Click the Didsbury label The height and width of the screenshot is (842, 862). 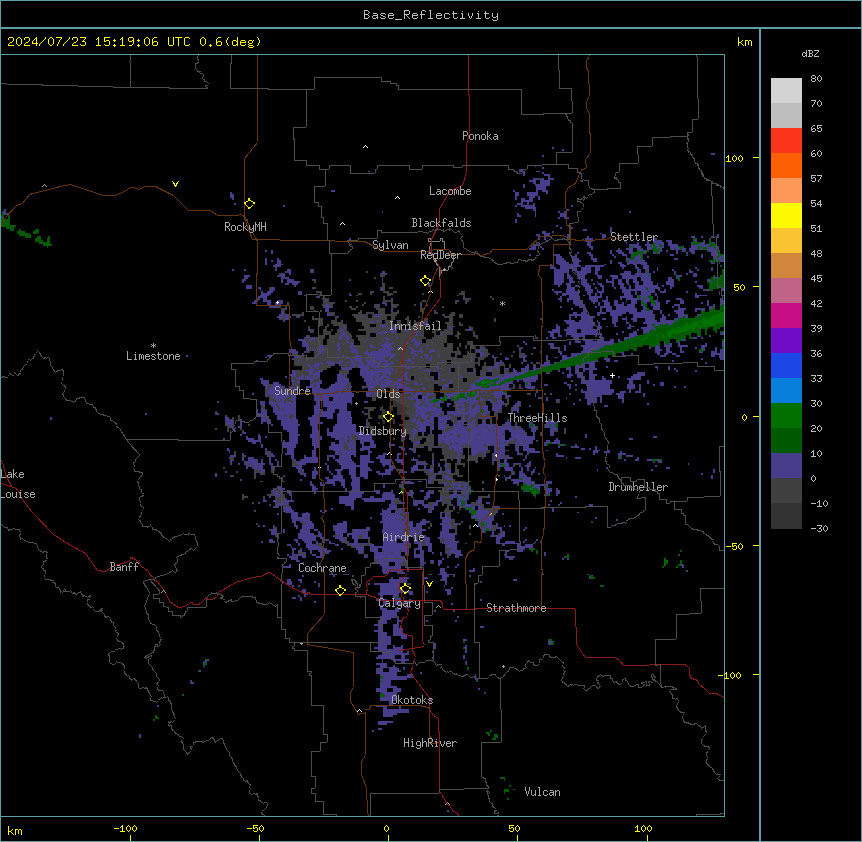[383, 431]
